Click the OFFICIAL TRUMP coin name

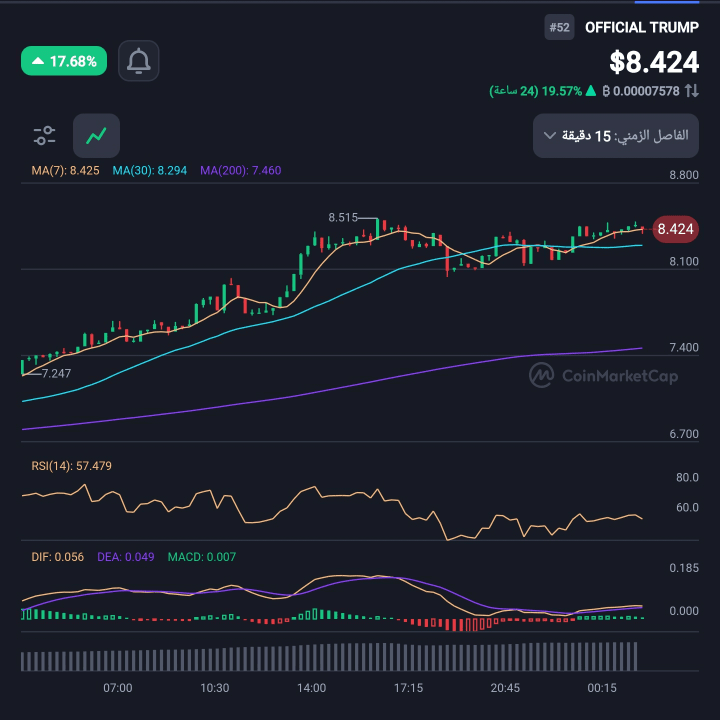pyautogui.click(x=641, y=27)
